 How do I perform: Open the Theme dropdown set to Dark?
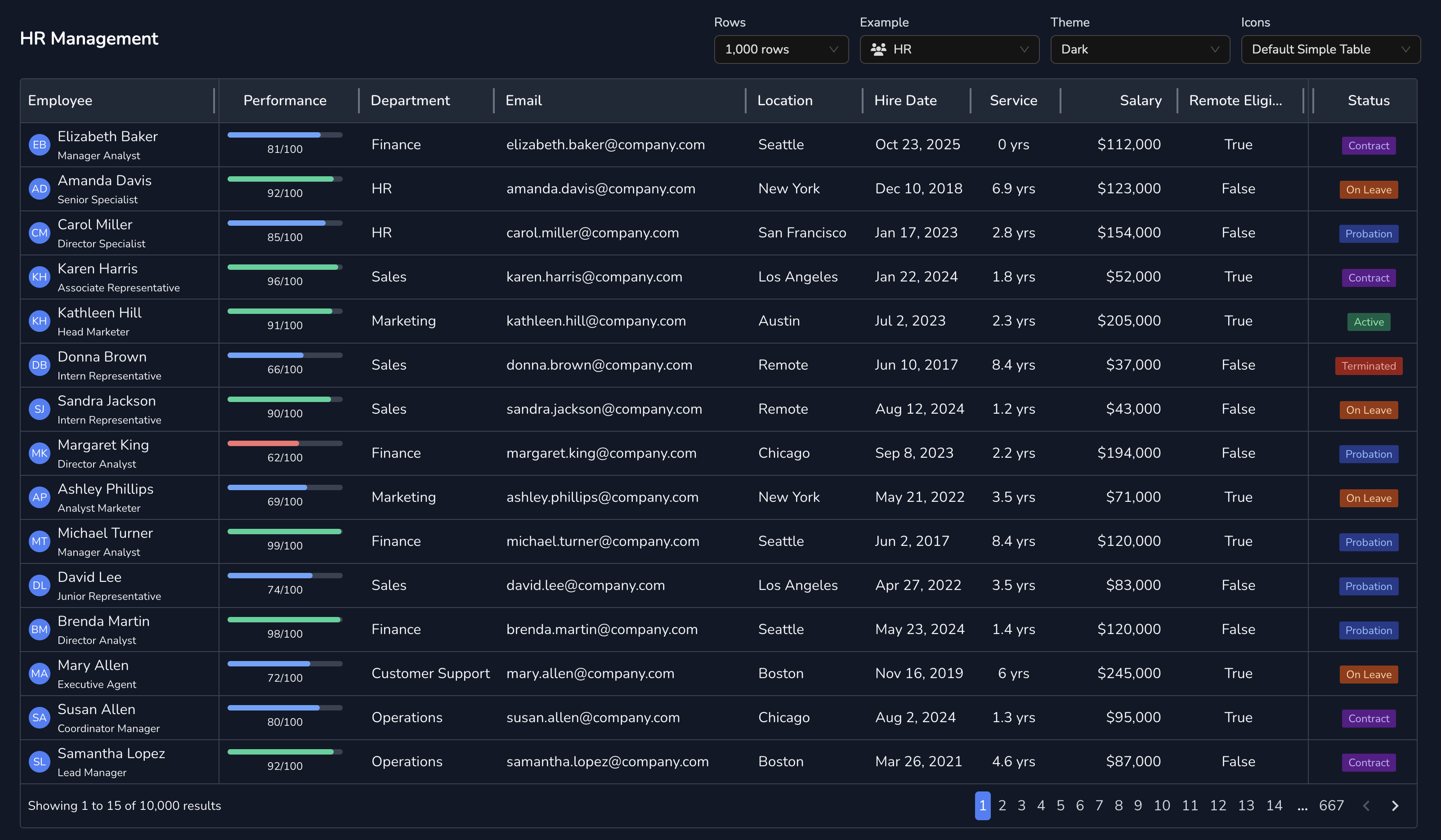[x=1140, y=49]
